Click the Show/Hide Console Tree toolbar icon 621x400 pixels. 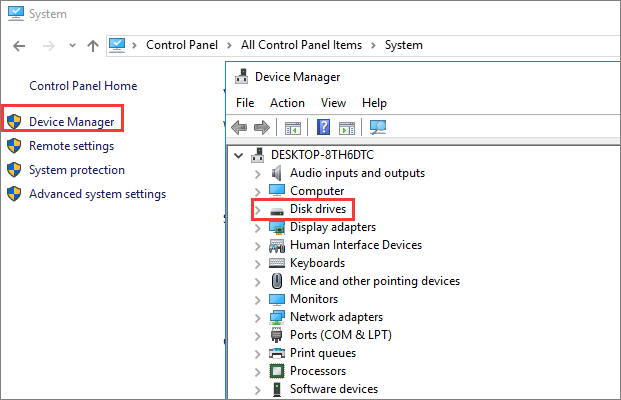click(293, 127)
